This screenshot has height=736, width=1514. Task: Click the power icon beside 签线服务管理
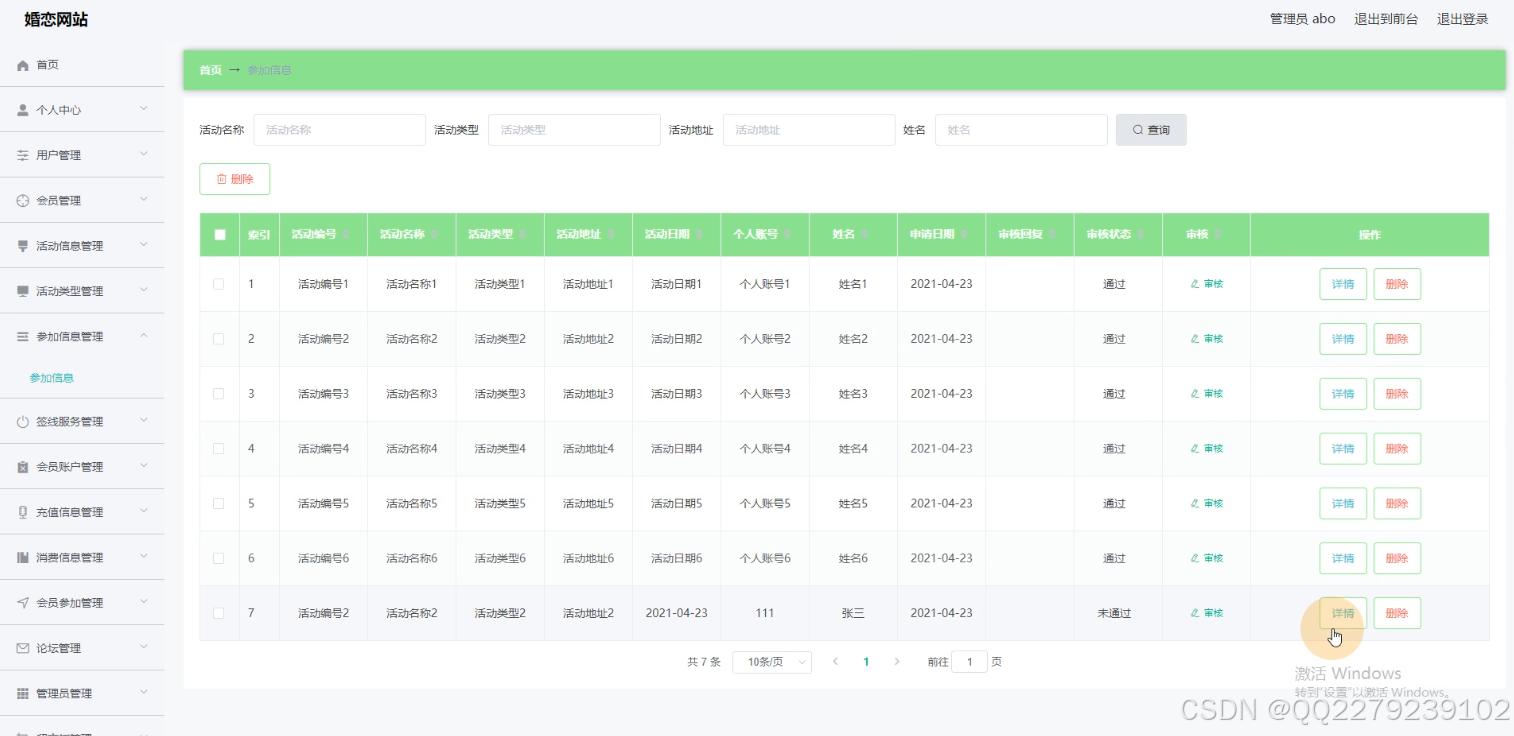pos(23,422)
